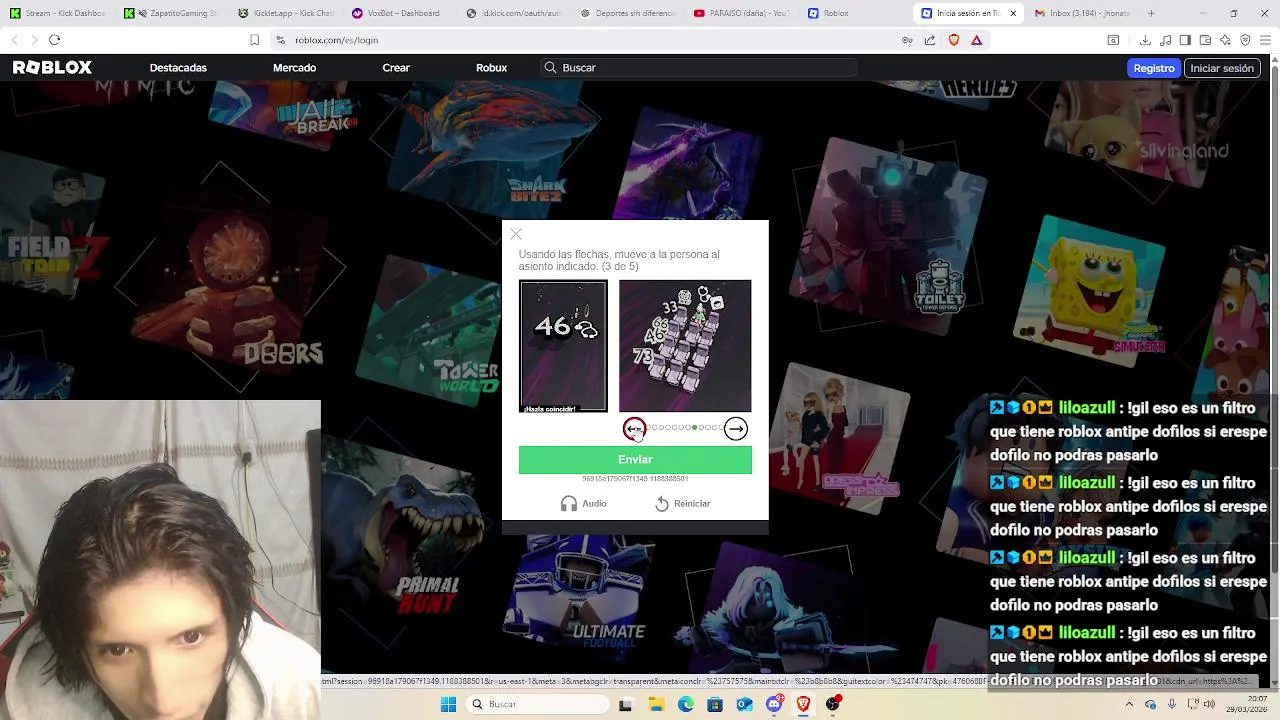1280x720 pixels.
Task: Close the Inicia sesión en Roblox tab
Action: (x=1013, y=13)
